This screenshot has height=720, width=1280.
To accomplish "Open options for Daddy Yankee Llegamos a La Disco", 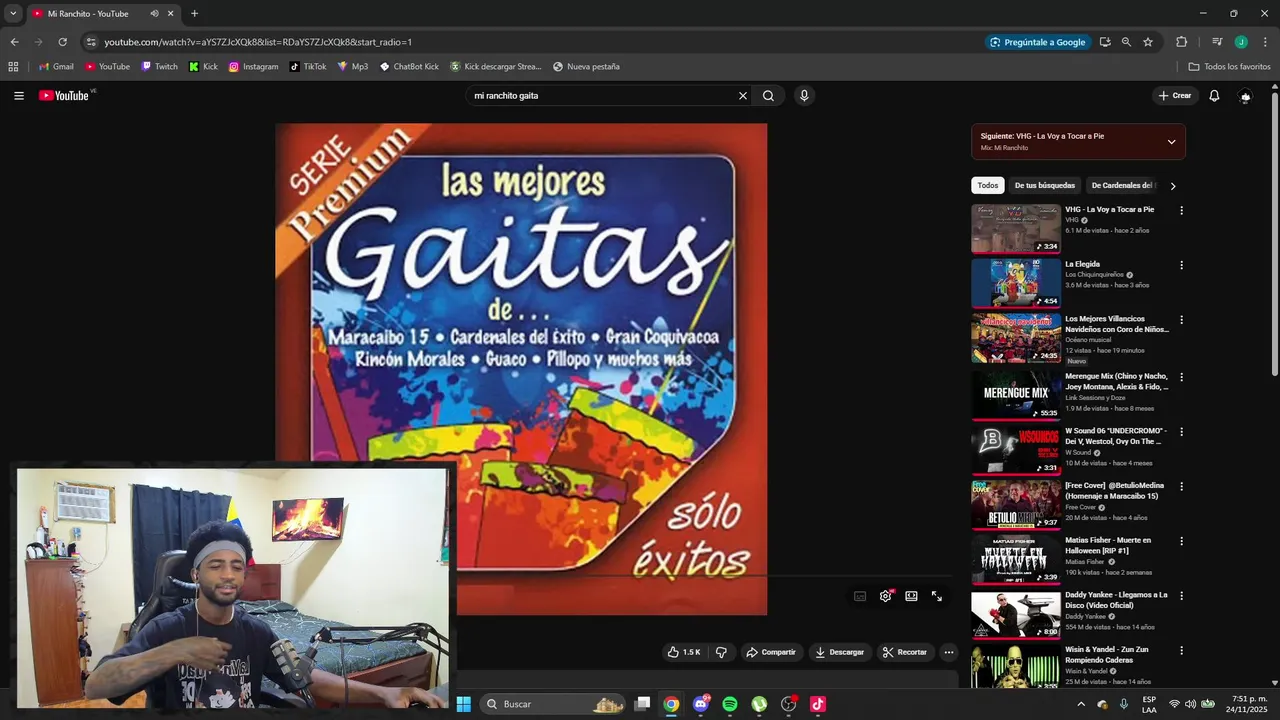I will click(x=1181, y=596).
